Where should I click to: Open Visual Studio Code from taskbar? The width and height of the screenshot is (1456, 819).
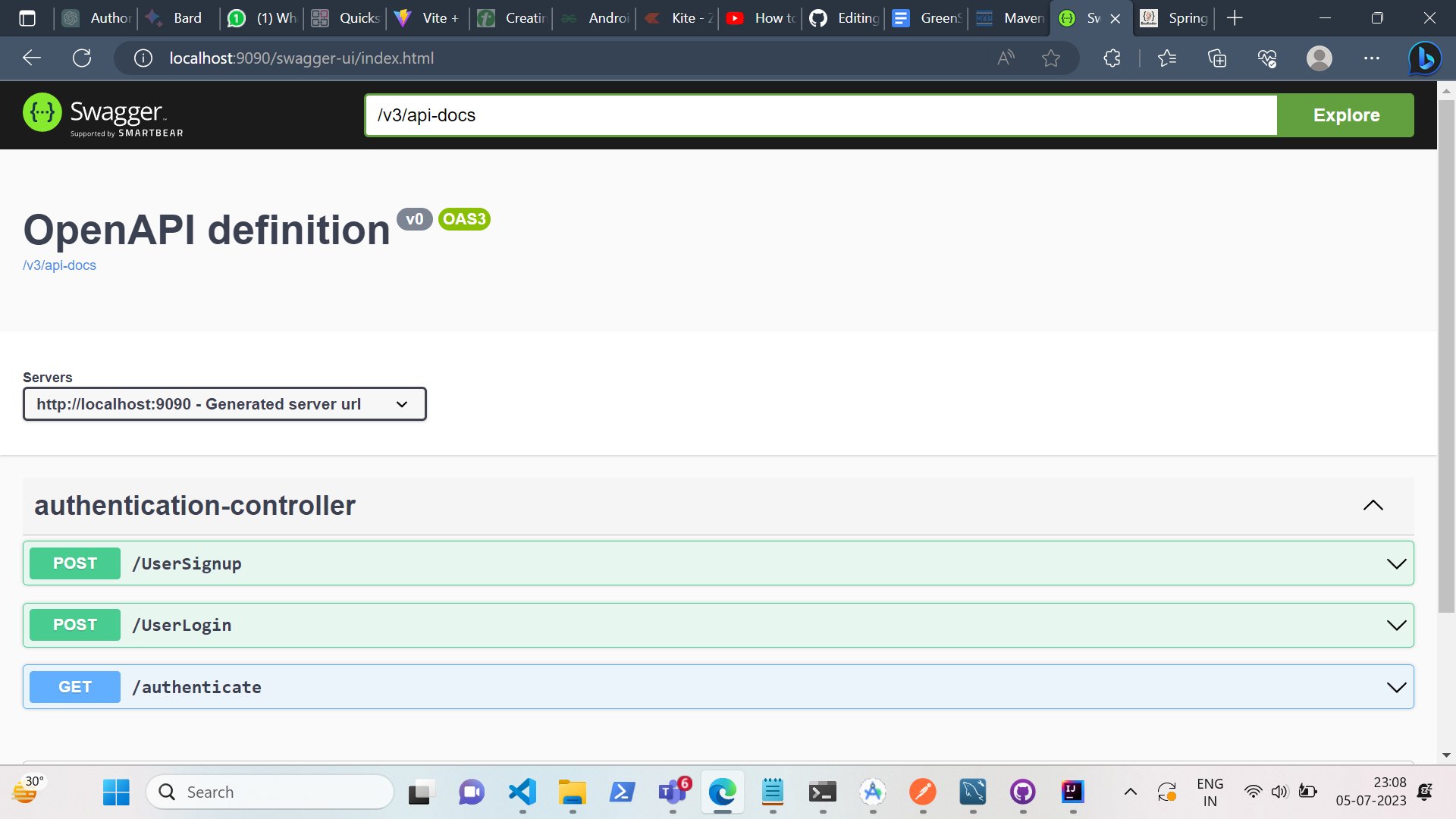[x=522, y=792]
